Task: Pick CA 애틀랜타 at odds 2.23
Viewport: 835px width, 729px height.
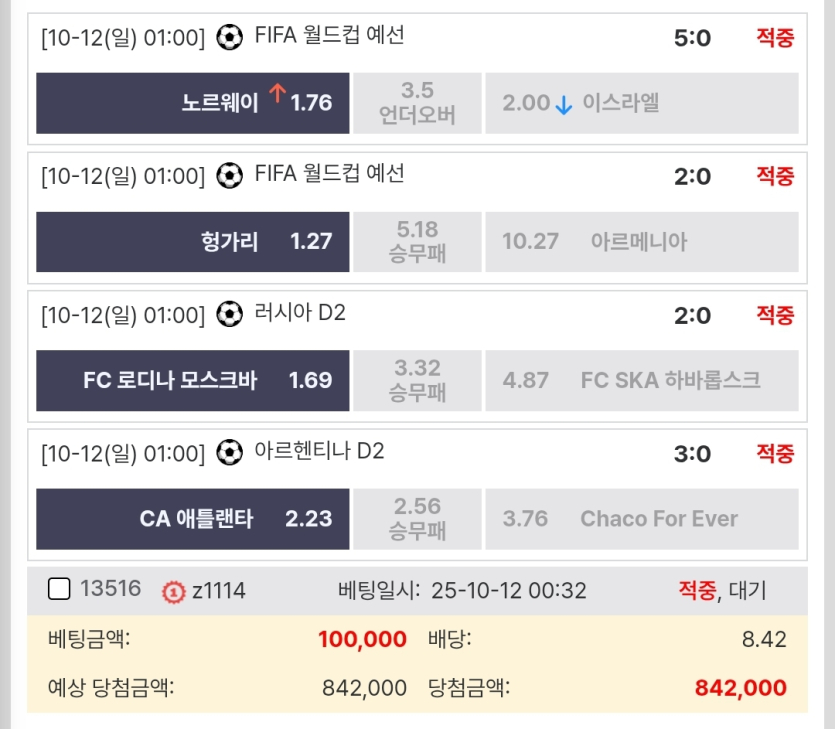Action: pyautogui.click(x=190, y=518)
